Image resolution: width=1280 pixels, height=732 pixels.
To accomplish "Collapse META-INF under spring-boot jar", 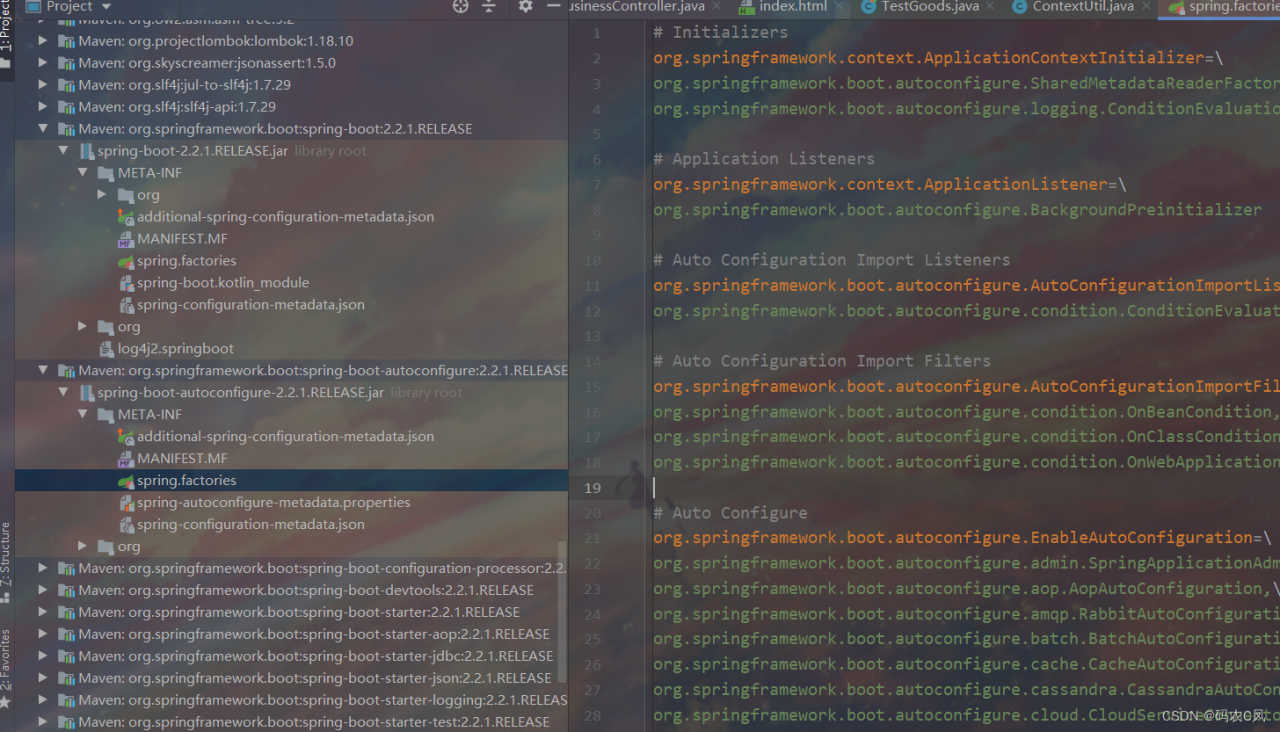I will tap(83, 173).
